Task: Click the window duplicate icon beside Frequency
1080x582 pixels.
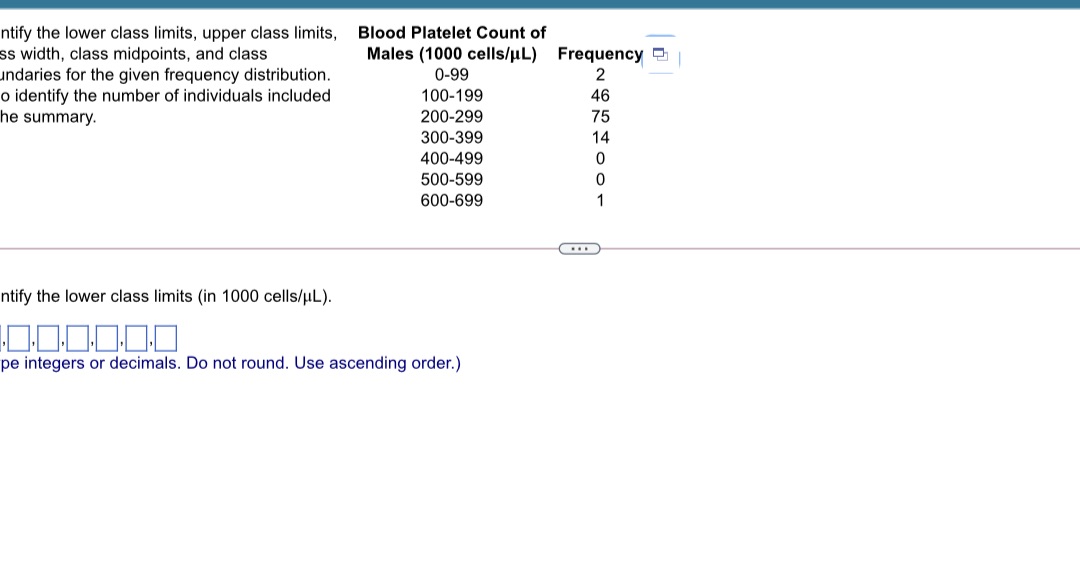Action: pos(660,56)
